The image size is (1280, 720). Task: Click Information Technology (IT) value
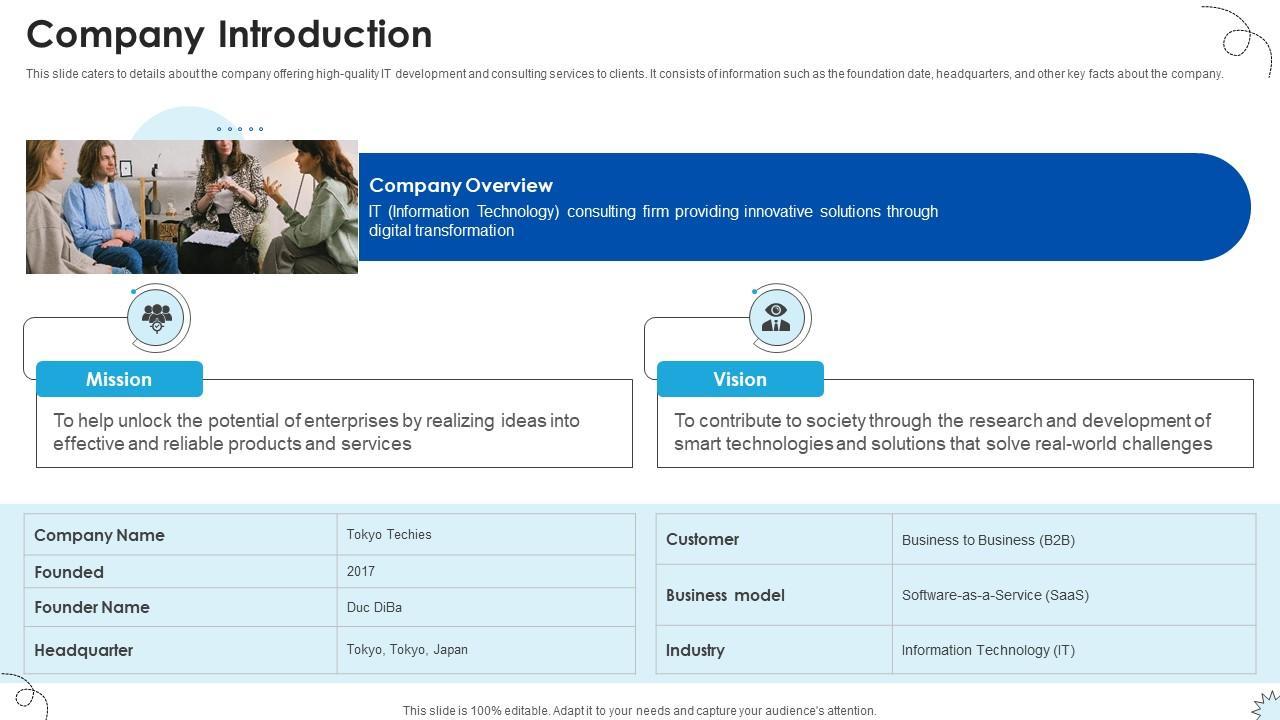click(988, 650)
